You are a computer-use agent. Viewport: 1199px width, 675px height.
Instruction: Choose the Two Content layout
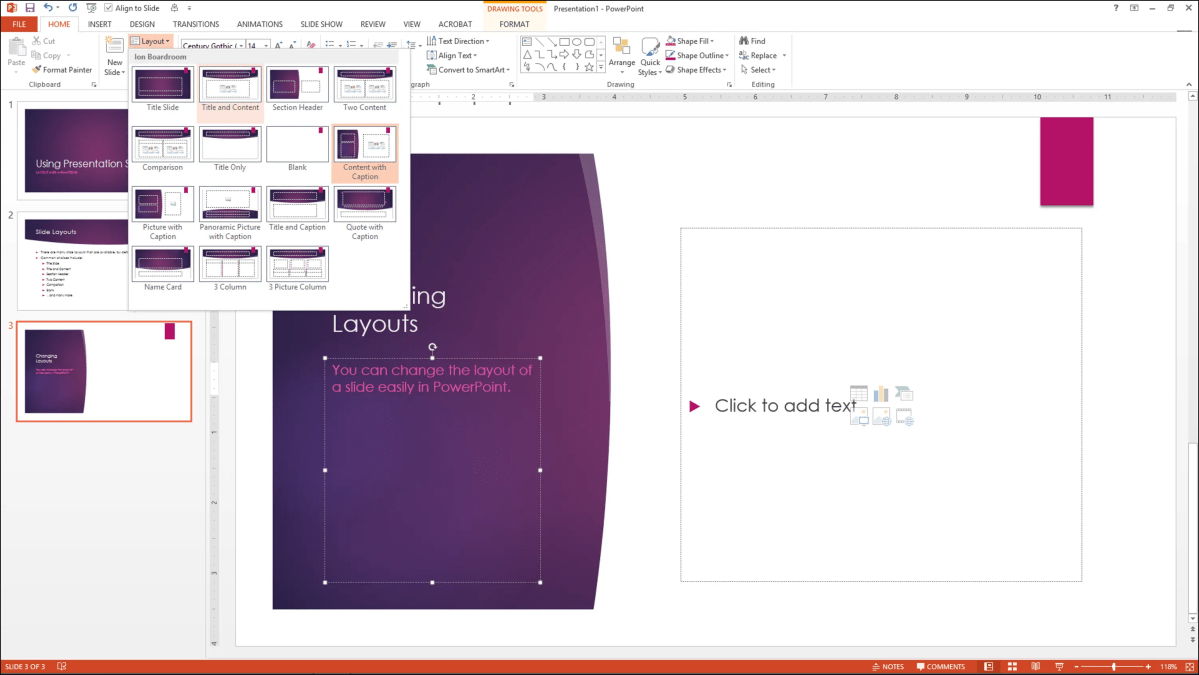tap(365, 89)
